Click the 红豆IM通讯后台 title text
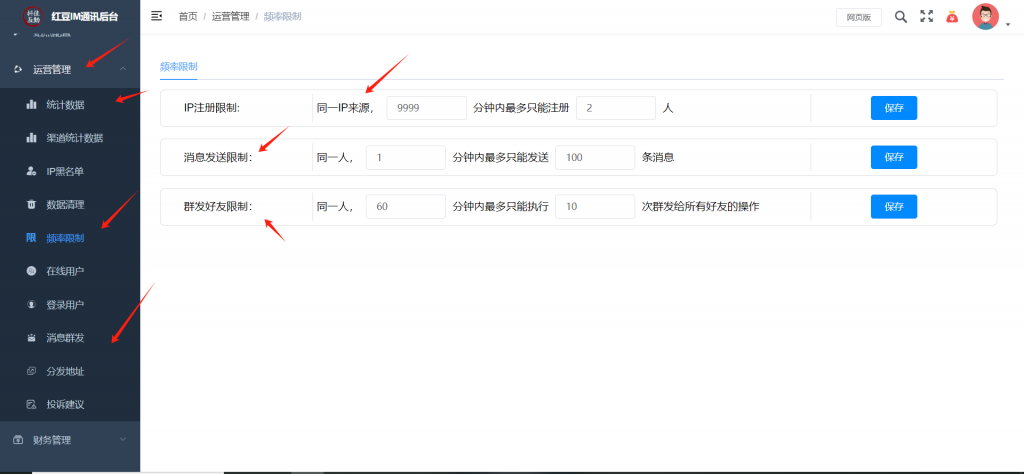 pos(84,16)
